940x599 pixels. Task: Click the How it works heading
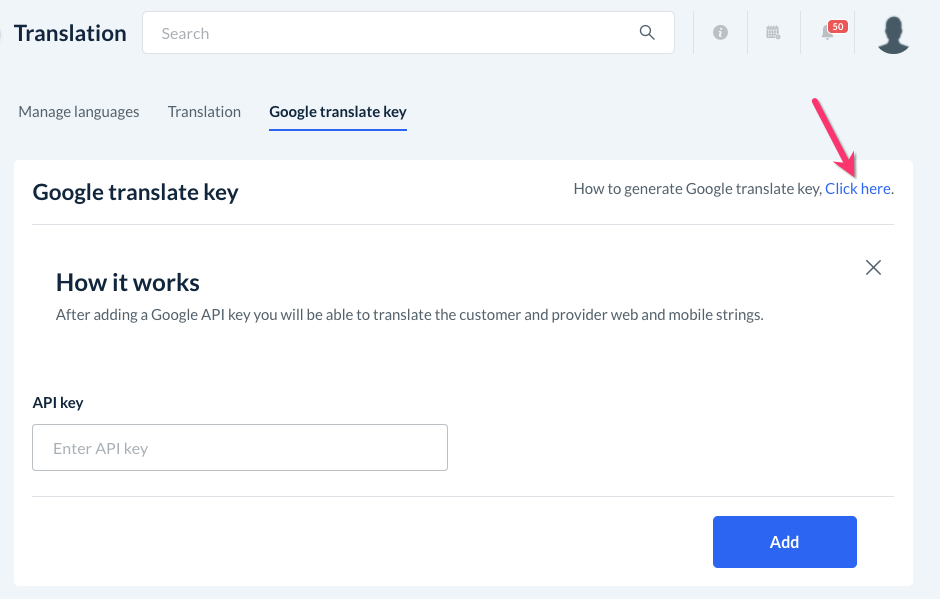point(128,282)
